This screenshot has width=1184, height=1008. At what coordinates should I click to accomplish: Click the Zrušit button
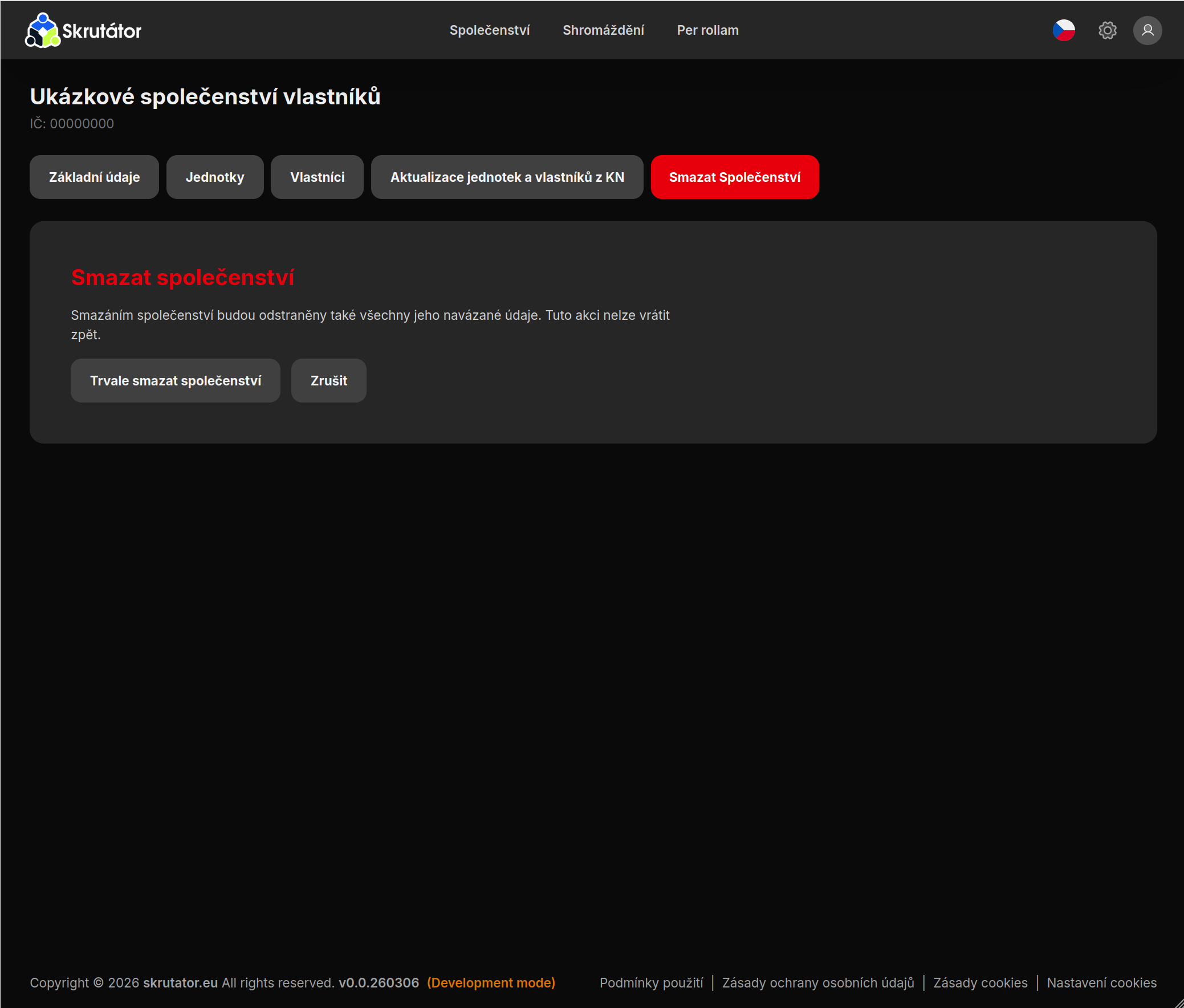click(328, 381)
